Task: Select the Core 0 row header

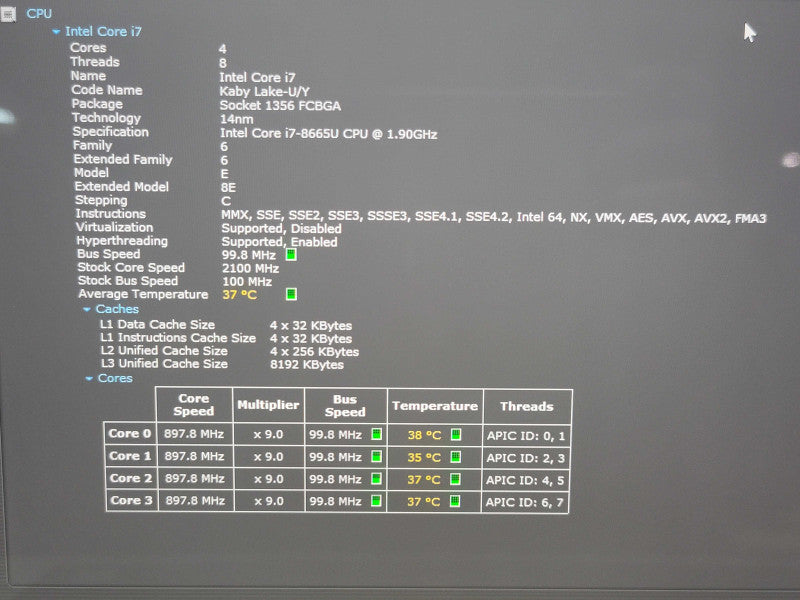Action: point(130,434)
